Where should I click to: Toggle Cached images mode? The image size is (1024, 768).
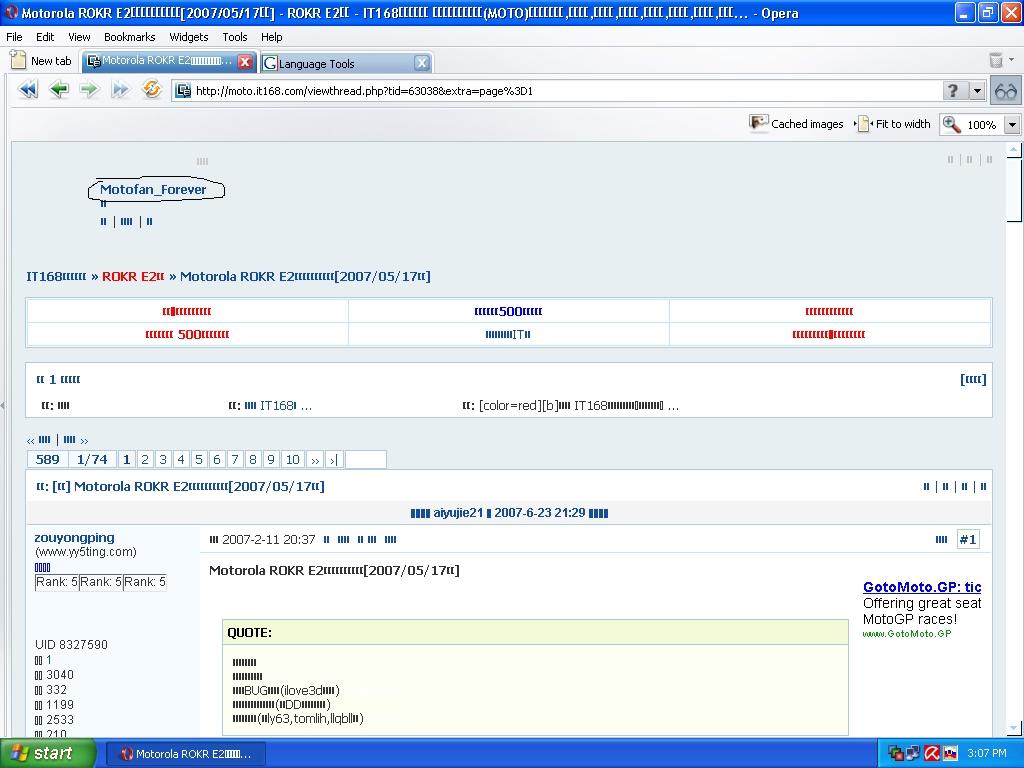pos(796,123)
